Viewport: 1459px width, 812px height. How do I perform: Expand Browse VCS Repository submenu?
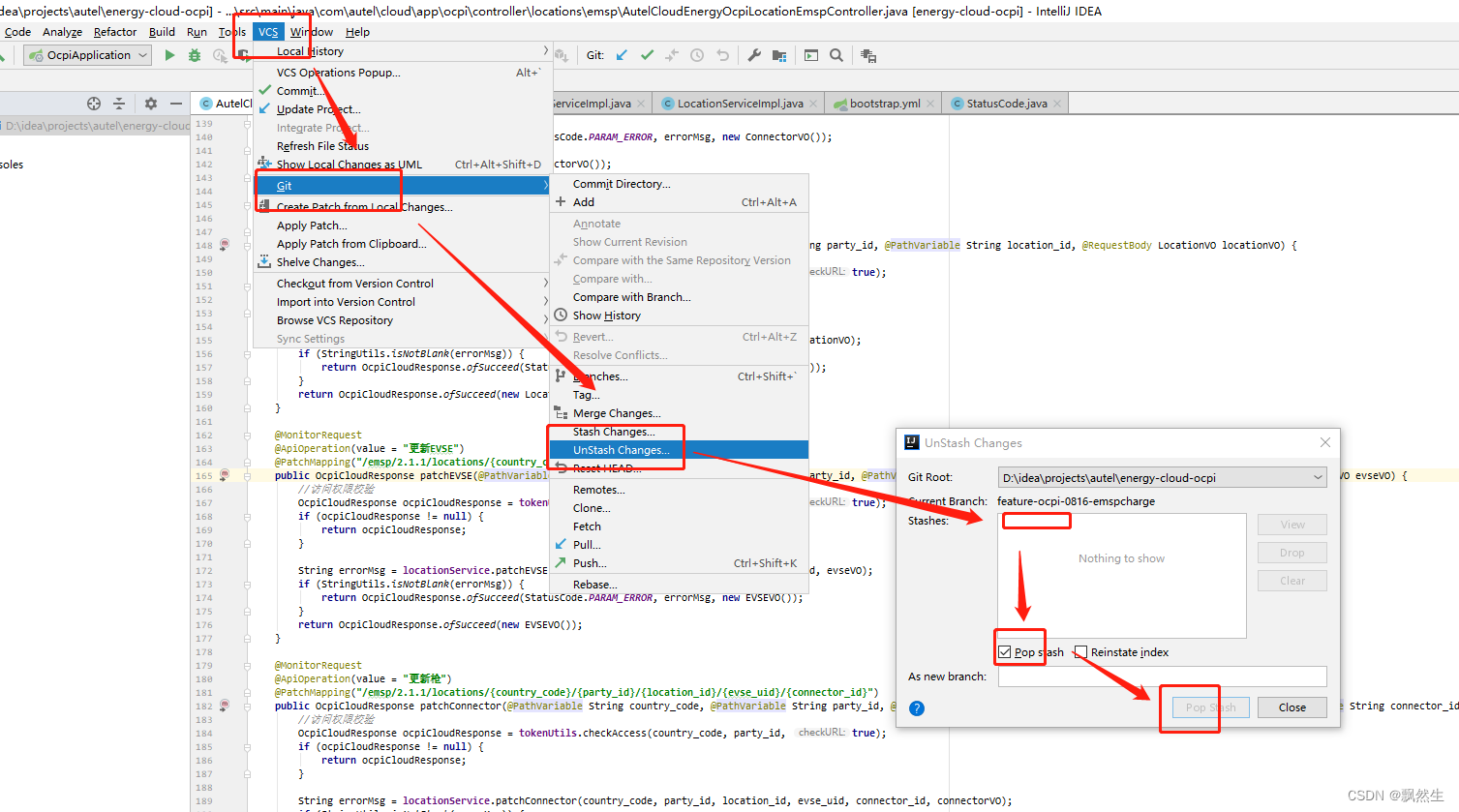pyautogui.click(x=401, y=320)
